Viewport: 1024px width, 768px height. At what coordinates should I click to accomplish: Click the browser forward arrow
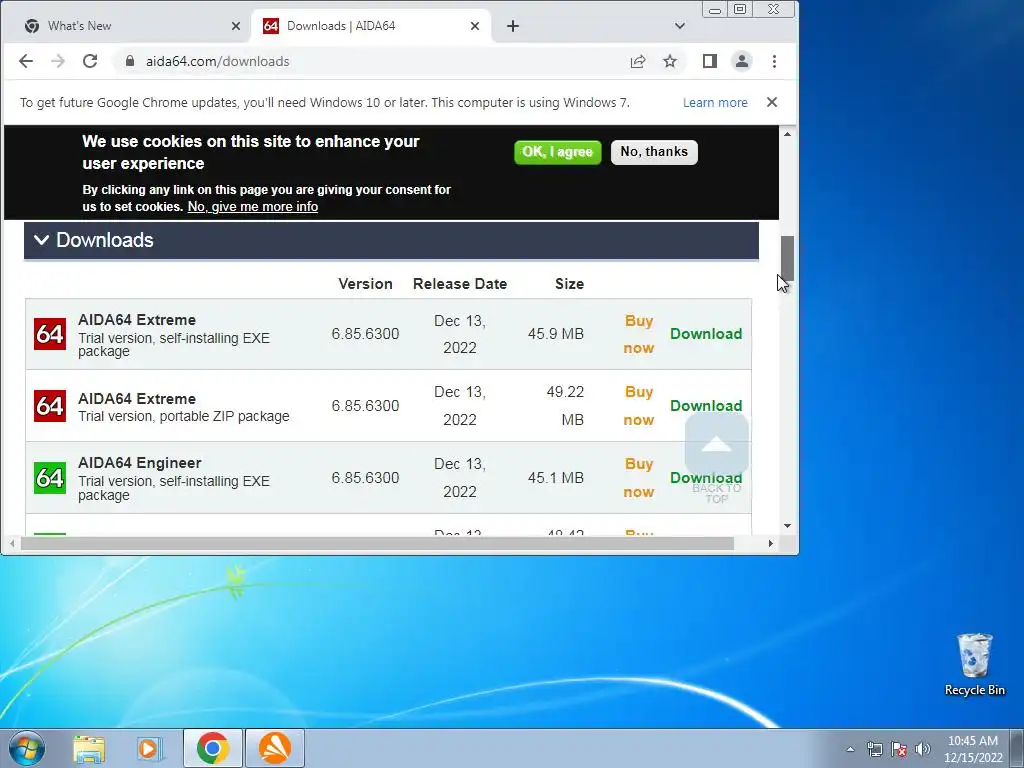[58, 61]
